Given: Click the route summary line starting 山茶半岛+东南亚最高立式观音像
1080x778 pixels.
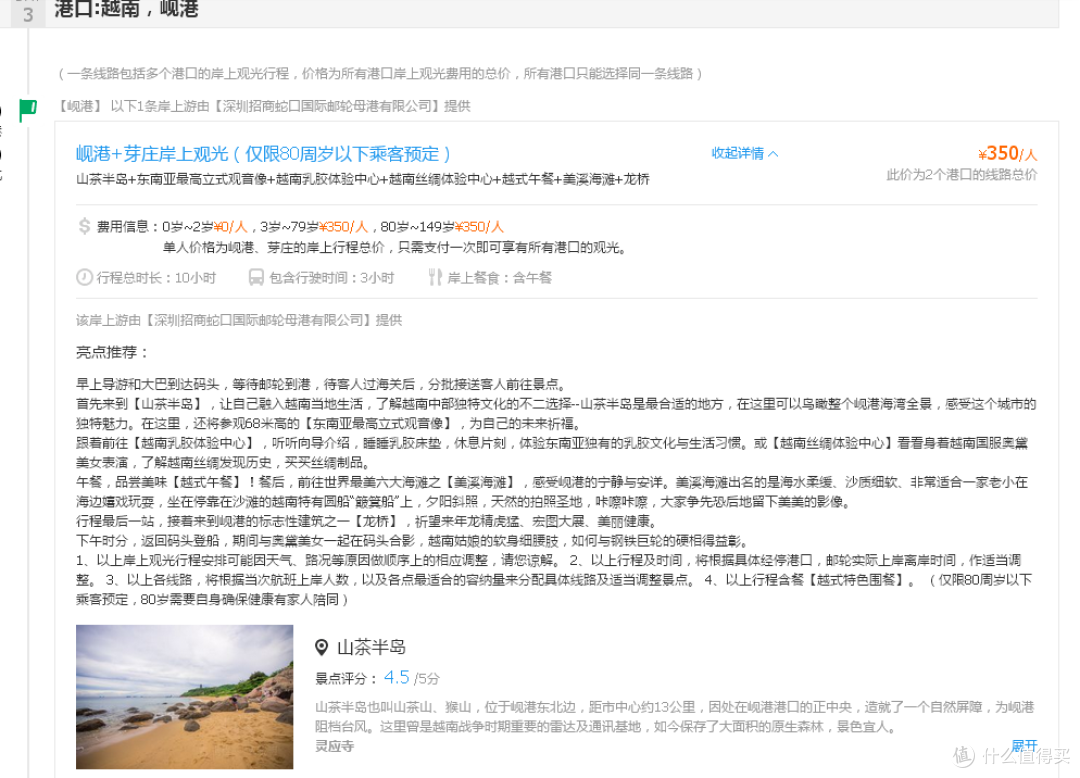Looking at the screenshot, I should tap(362, 179).
